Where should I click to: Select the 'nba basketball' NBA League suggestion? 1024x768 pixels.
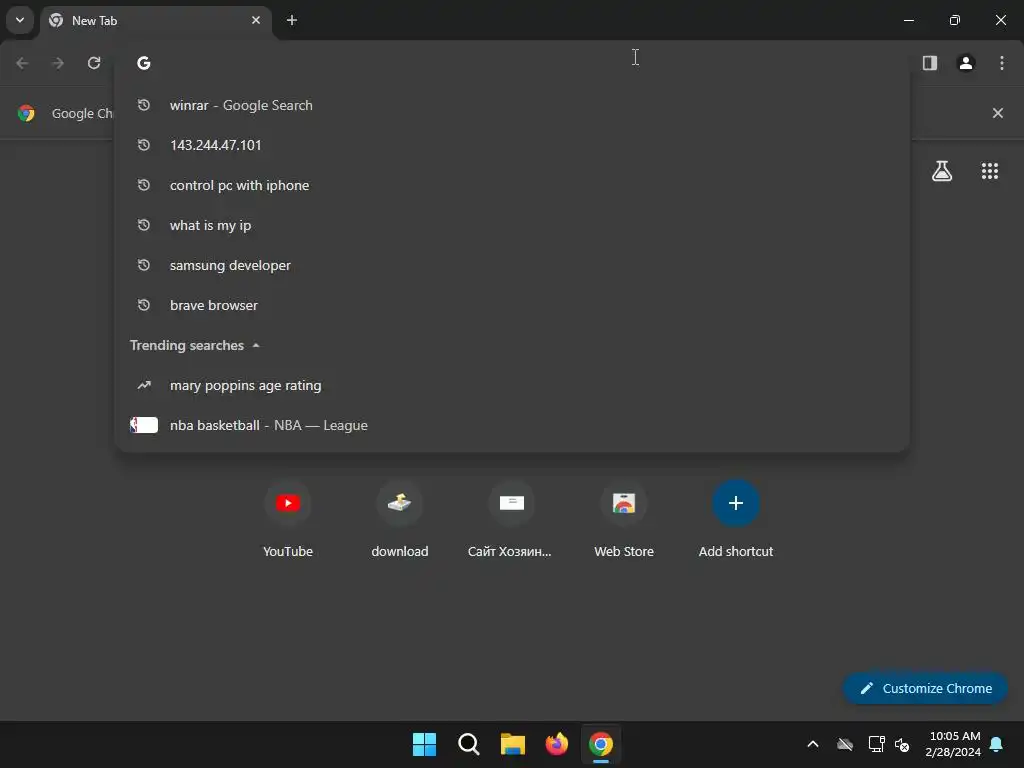click(512, 425)
